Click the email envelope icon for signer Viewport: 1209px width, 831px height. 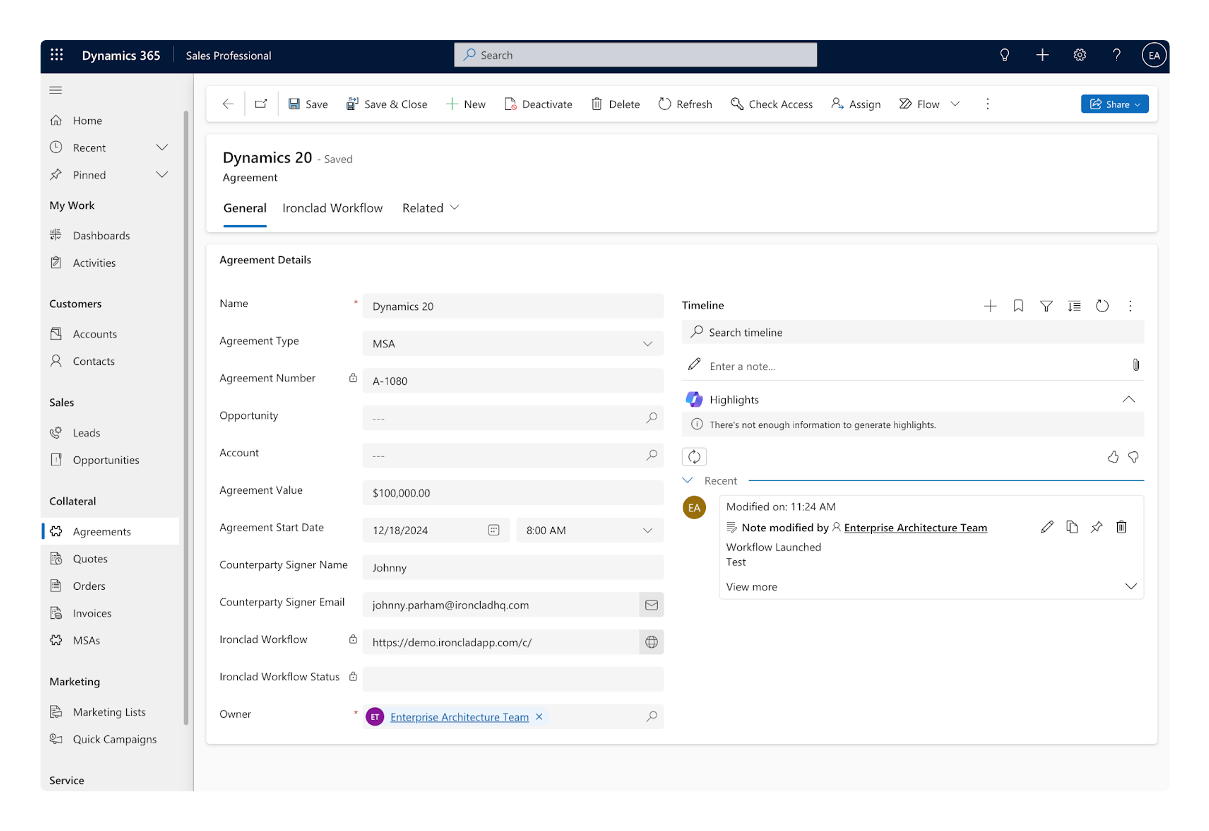[x=651, y=605]
